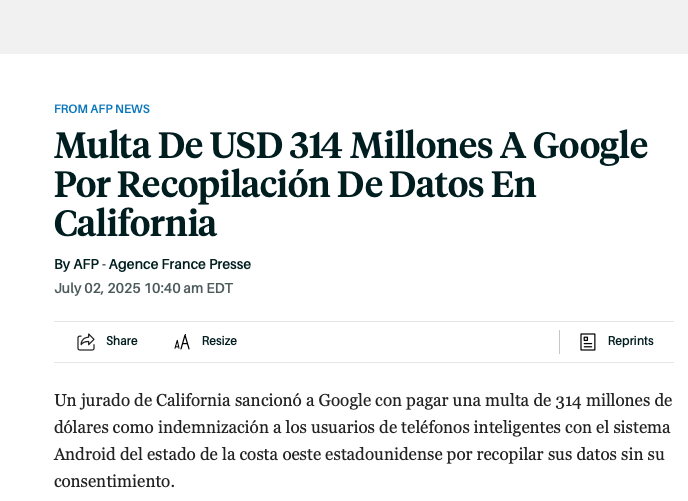Click the word consentimiento in the article

coord(112,482)
